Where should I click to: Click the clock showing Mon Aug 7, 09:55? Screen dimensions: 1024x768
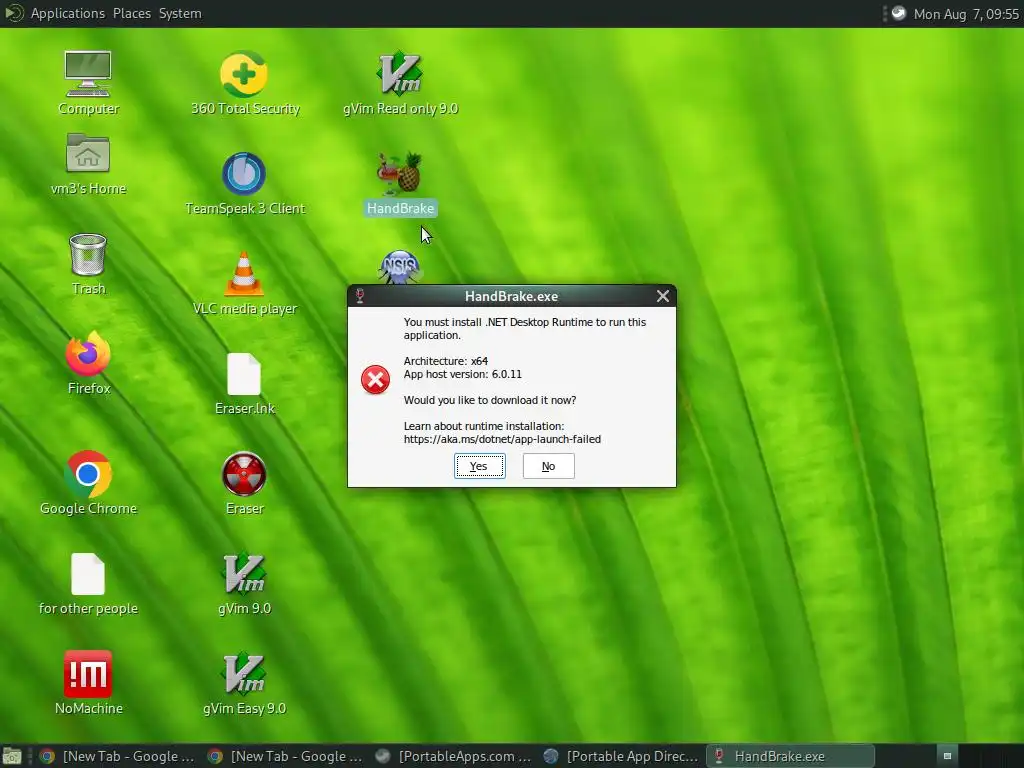[x=966, y=14]
